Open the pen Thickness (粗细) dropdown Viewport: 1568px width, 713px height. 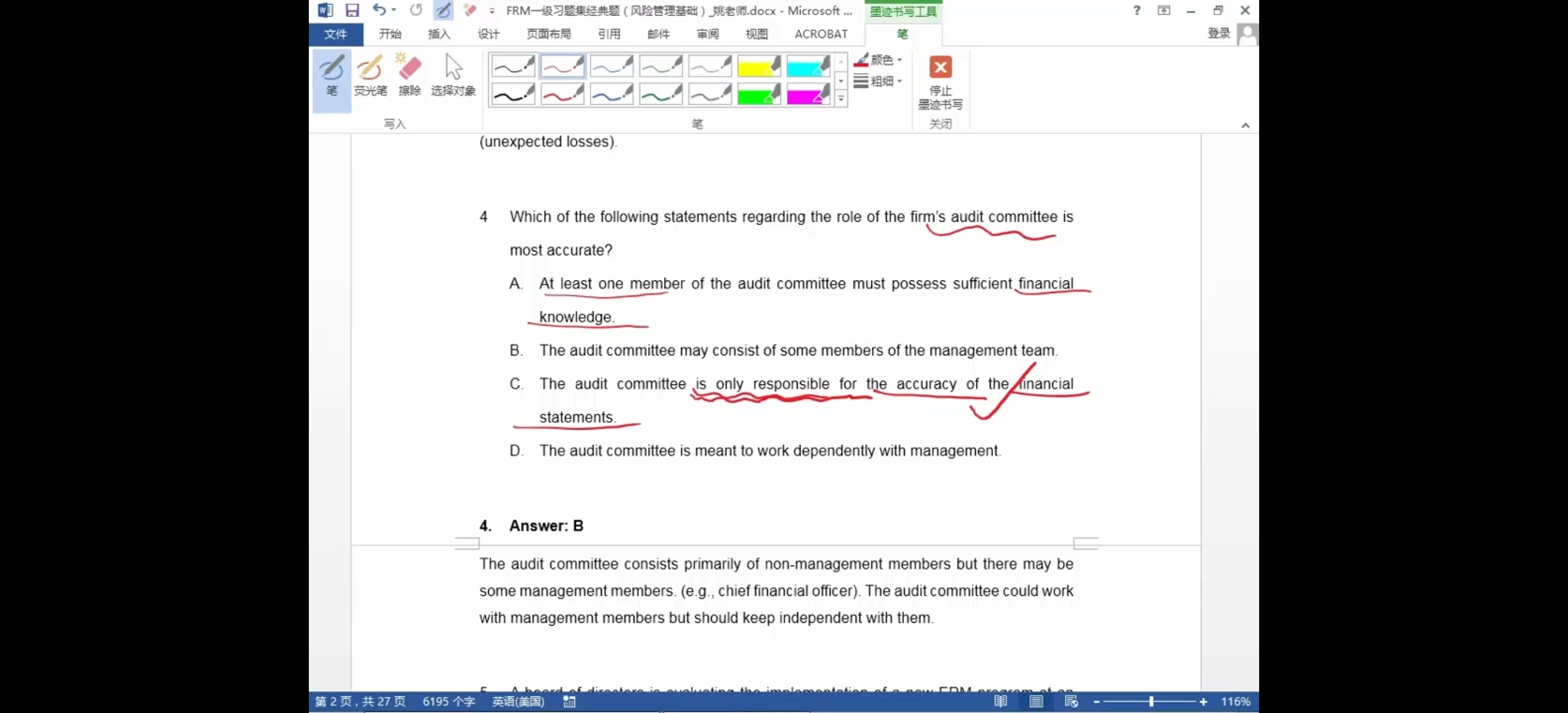click(880, 81)
